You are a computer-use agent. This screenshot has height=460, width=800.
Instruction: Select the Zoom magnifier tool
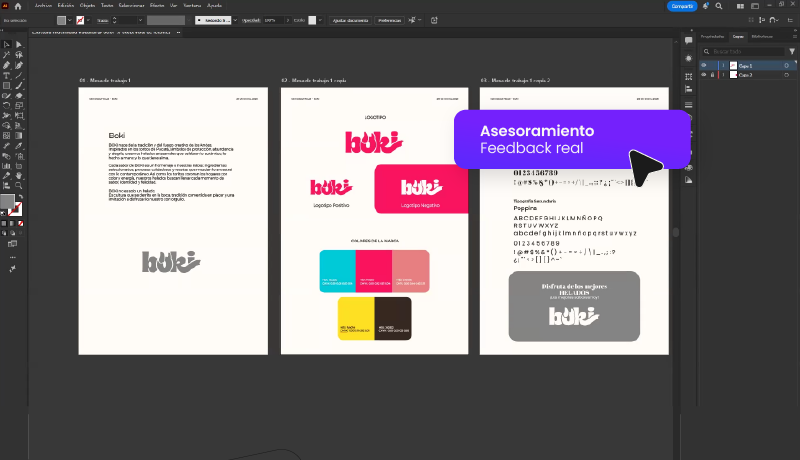(x=20, y=185)
